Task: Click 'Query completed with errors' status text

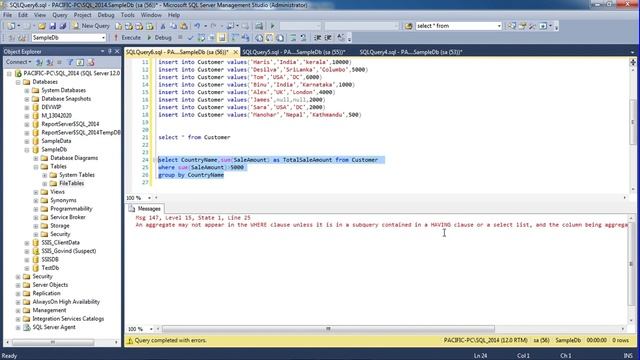Action: coord(170,340)
